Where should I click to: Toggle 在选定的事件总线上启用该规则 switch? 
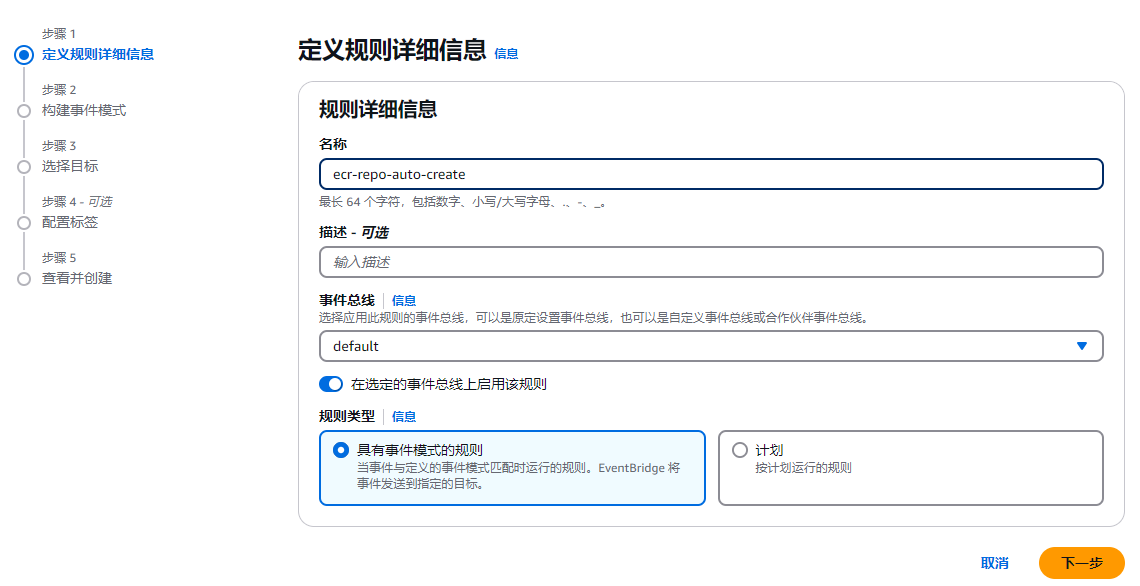coord(331,384)
